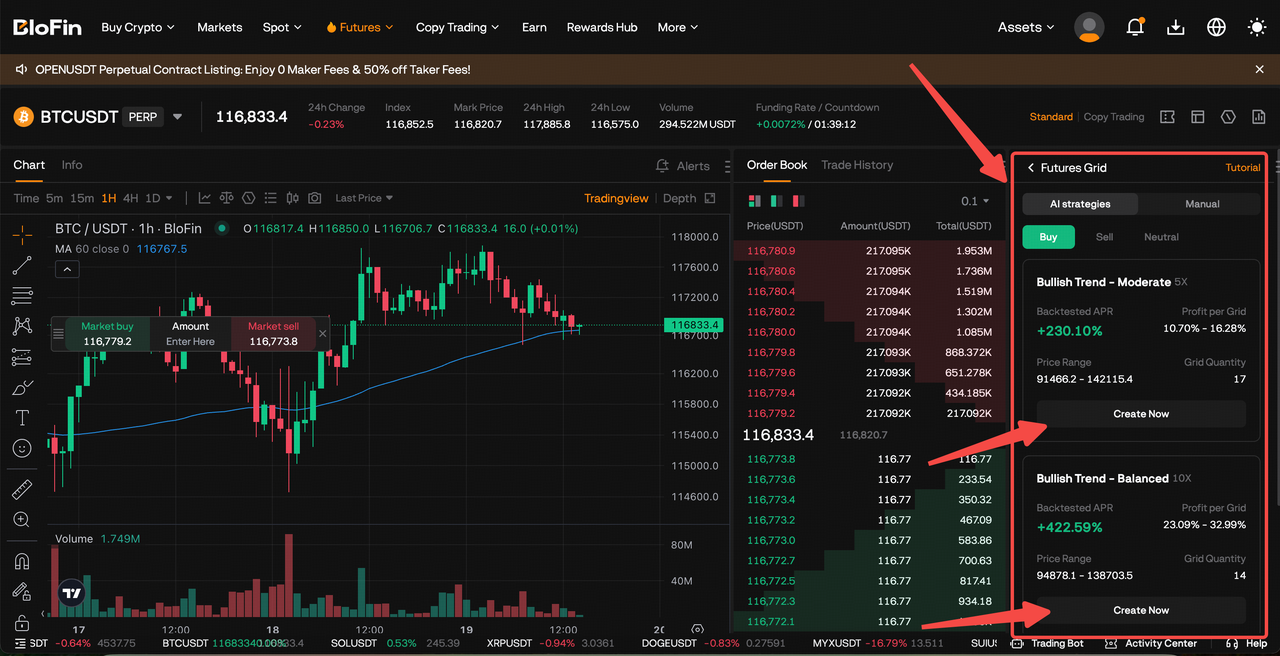
Task: Open the layout panel icon
Action: coord(1197,117)
